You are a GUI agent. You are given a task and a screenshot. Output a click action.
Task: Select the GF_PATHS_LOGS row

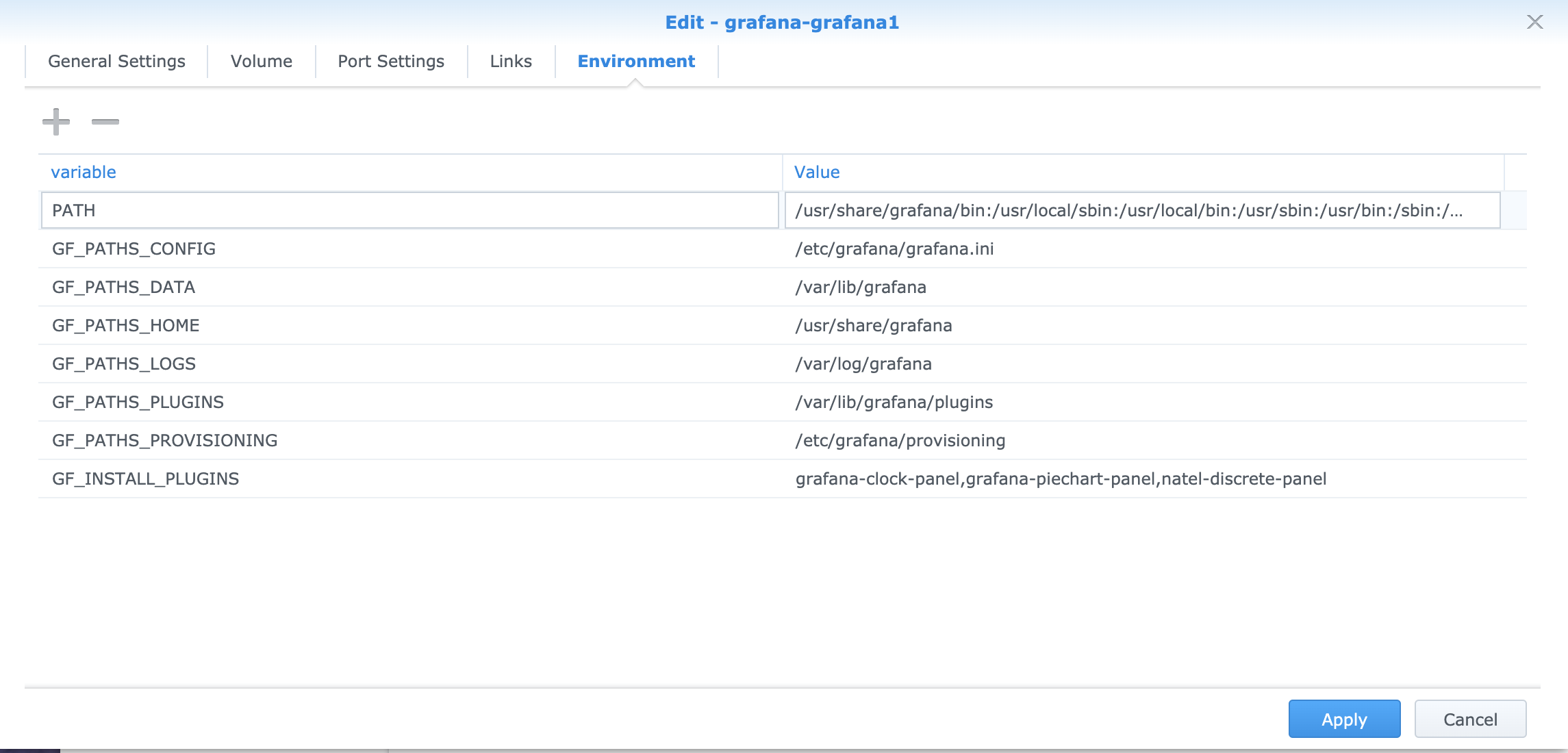coord(274,363)
